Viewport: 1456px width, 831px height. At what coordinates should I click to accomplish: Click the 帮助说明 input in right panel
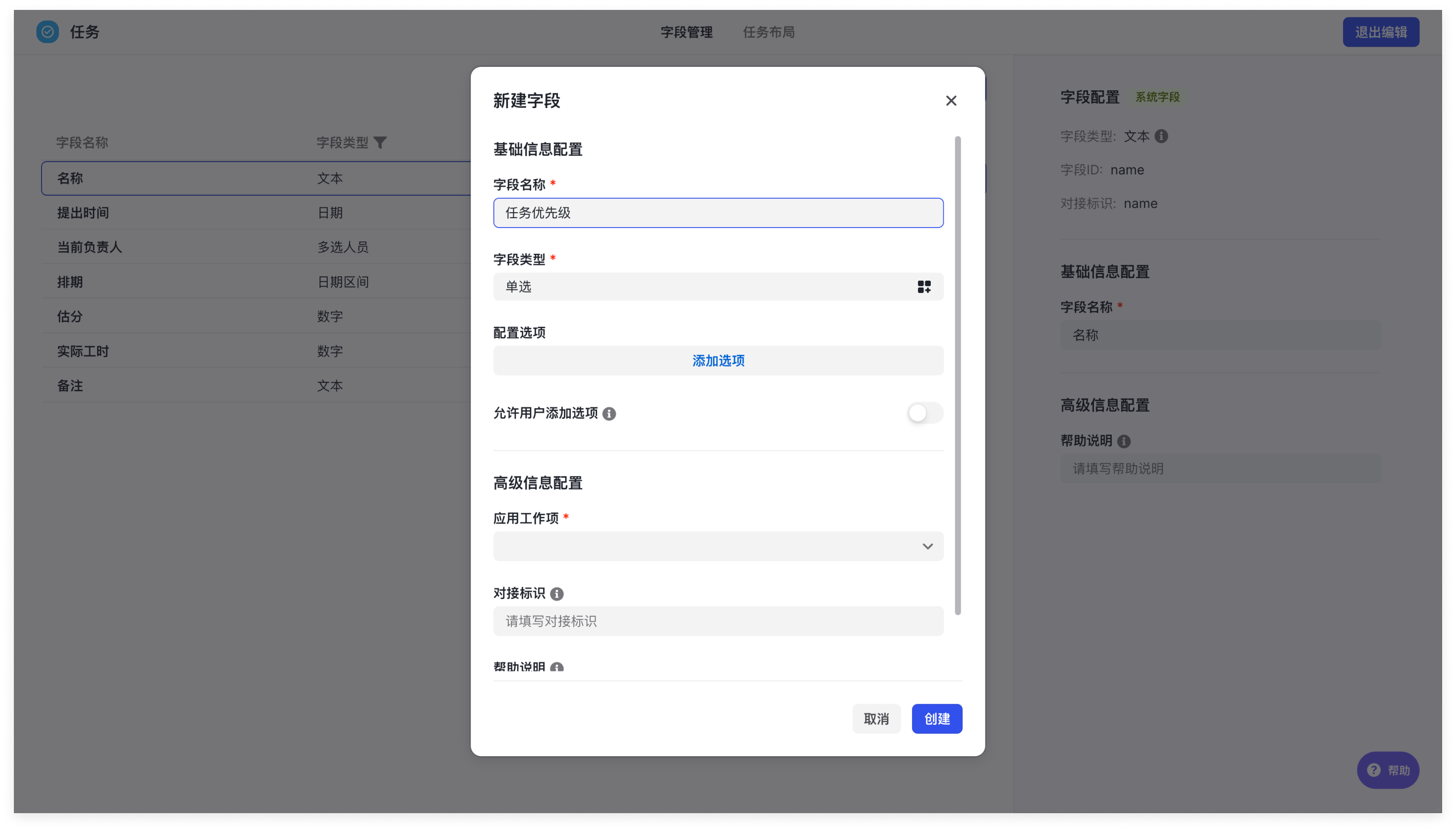(x=1220, y=469)
